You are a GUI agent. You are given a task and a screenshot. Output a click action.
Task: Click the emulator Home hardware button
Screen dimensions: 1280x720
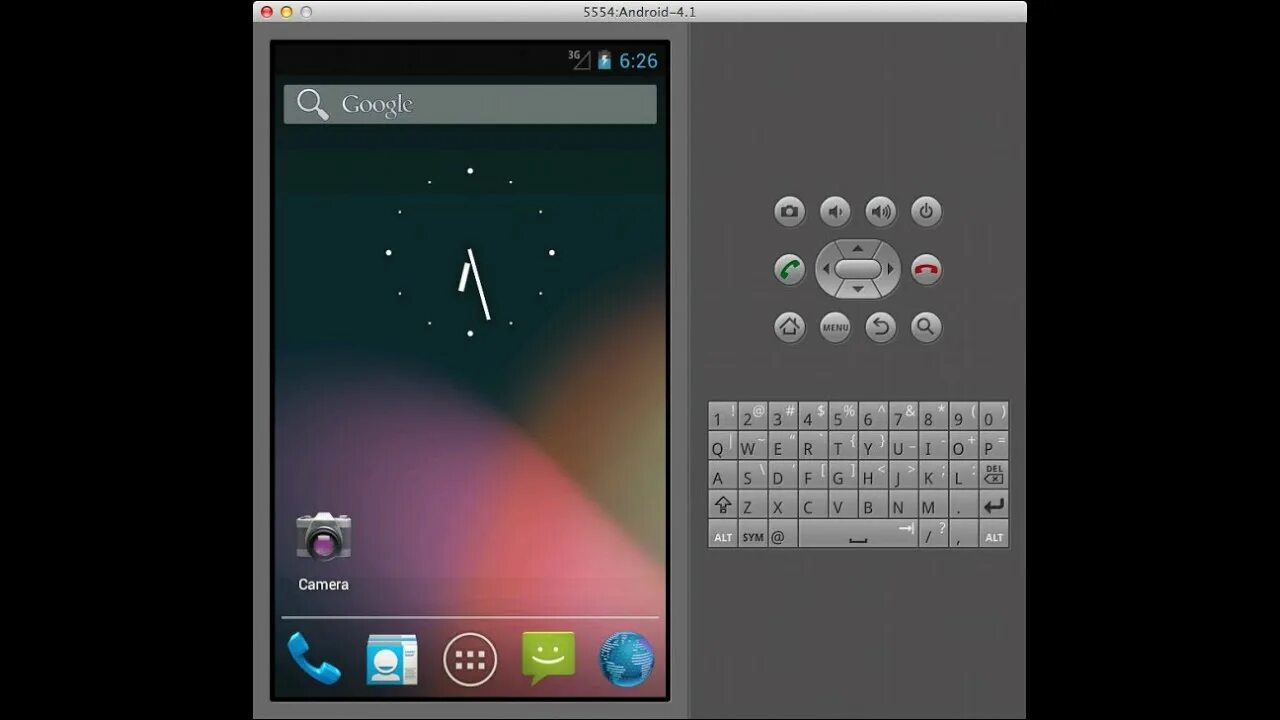pyautogui.click(x=790, y=327)
